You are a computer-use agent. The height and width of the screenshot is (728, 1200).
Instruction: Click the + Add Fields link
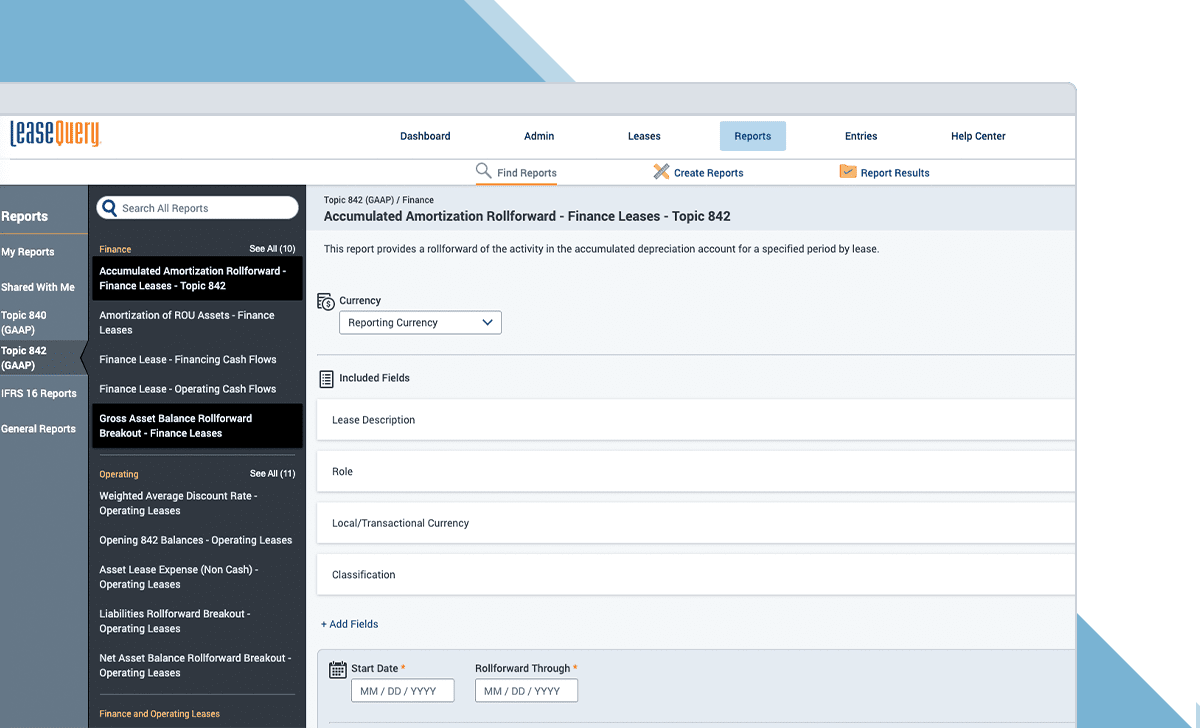349,624
